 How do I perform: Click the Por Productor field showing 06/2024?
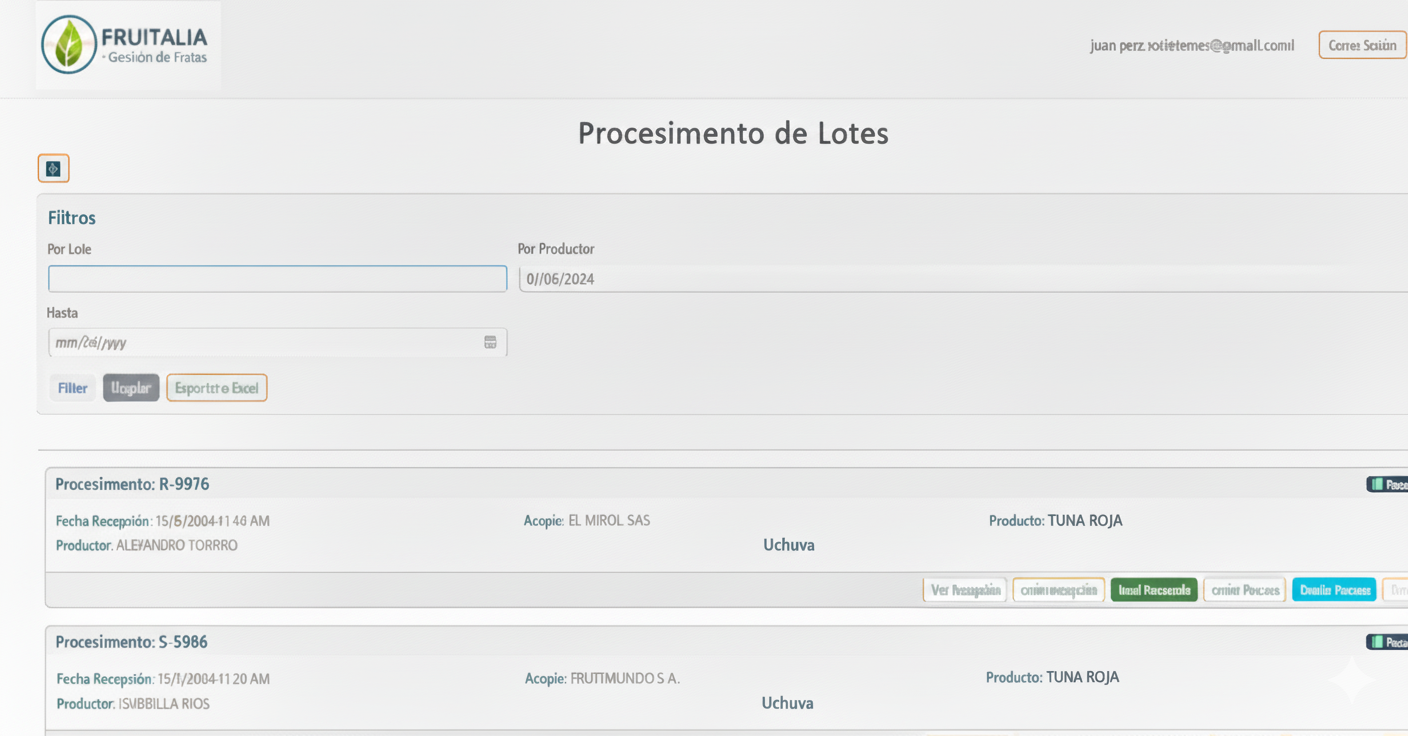(960, 279)
